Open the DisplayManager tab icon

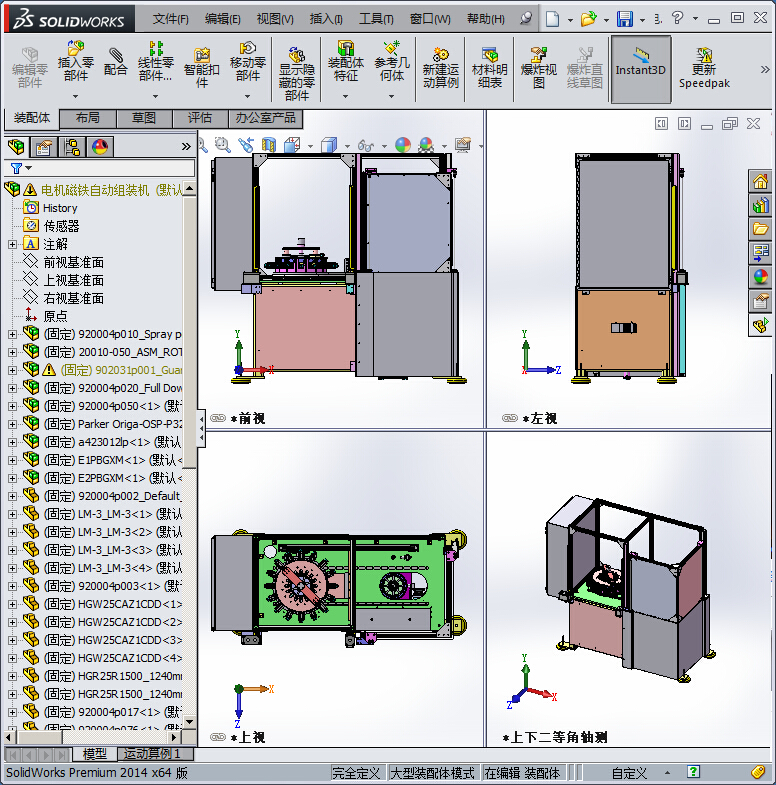click(x=100, y=147)
